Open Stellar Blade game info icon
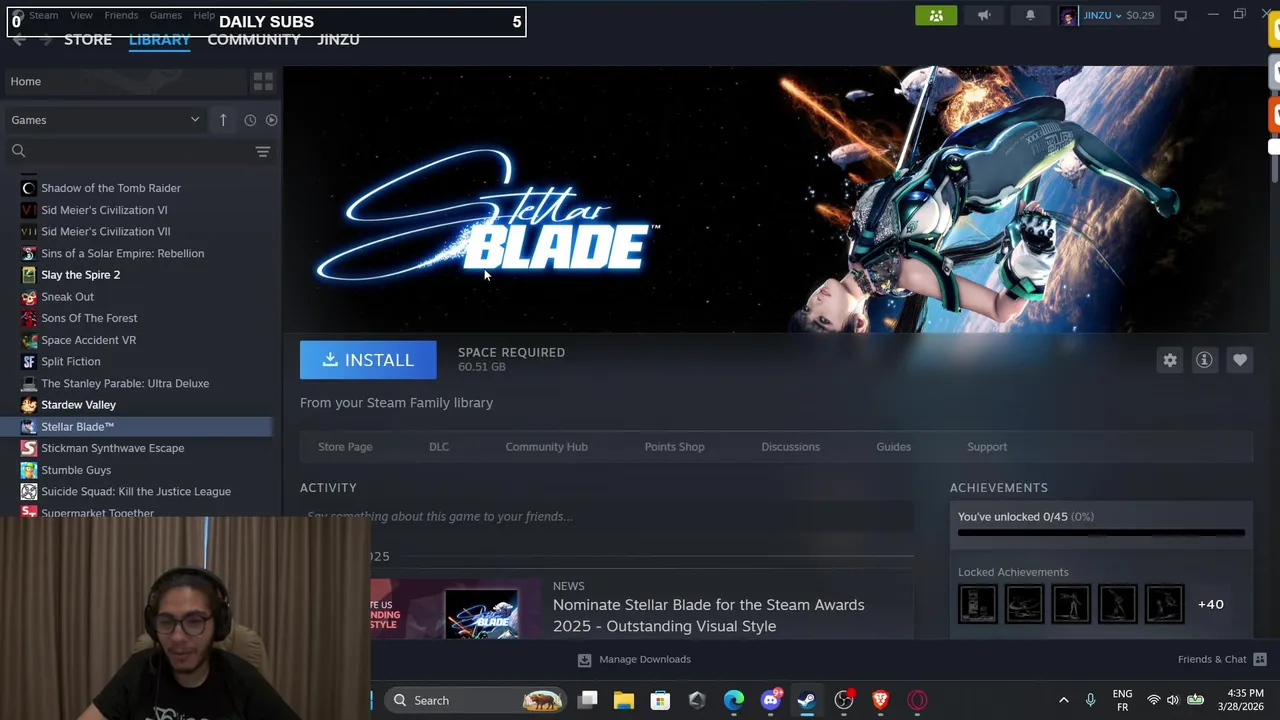1280x720 pixels. 1204,360
